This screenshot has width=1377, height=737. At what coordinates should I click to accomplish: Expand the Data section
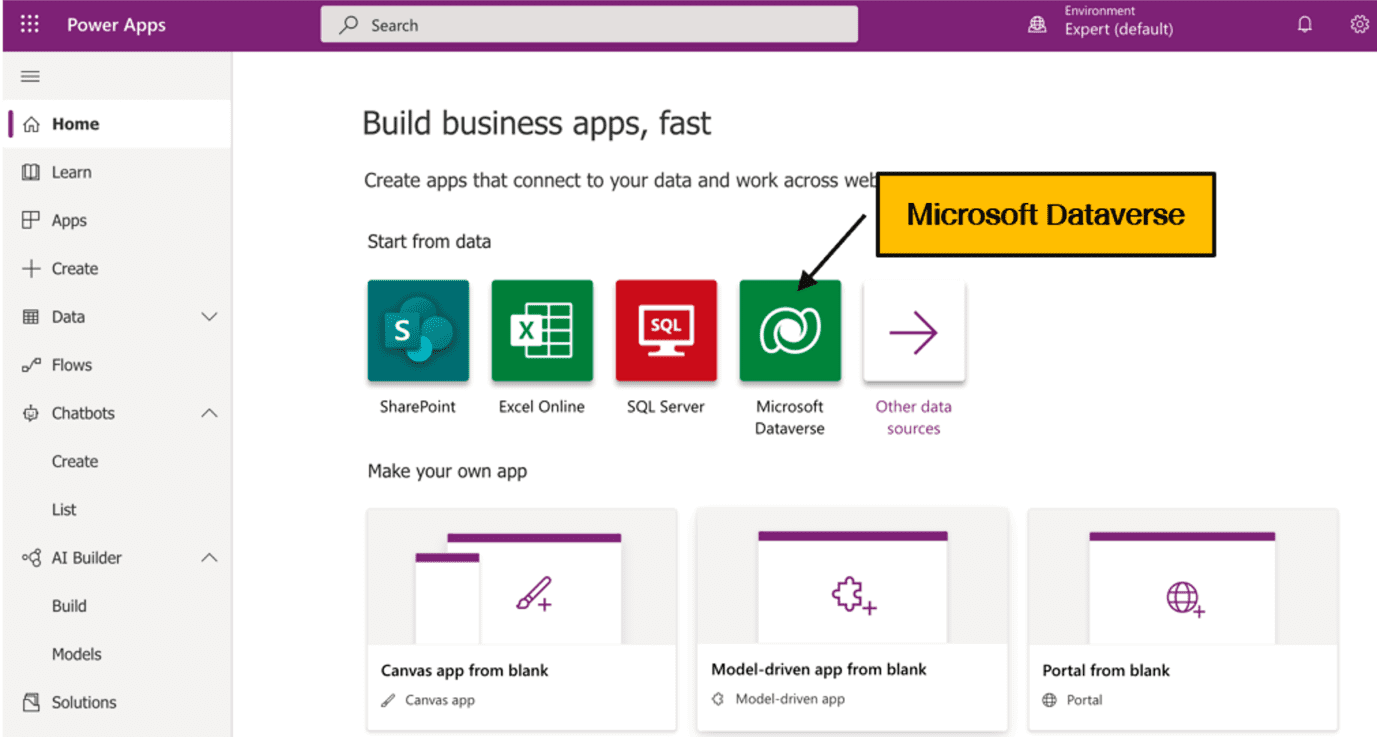(210, 316)
